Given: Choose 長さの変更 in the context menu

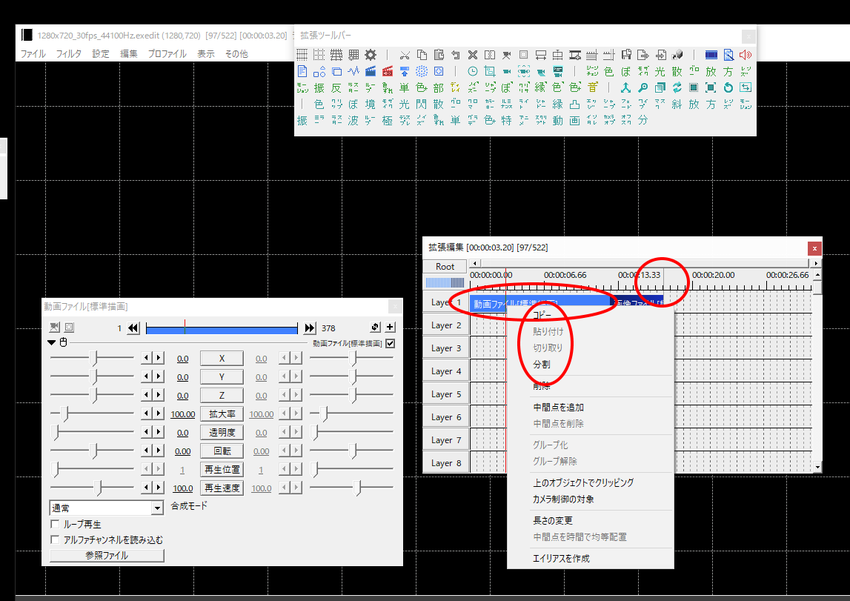Looking at the screenshot, I should tap(553, 520).
